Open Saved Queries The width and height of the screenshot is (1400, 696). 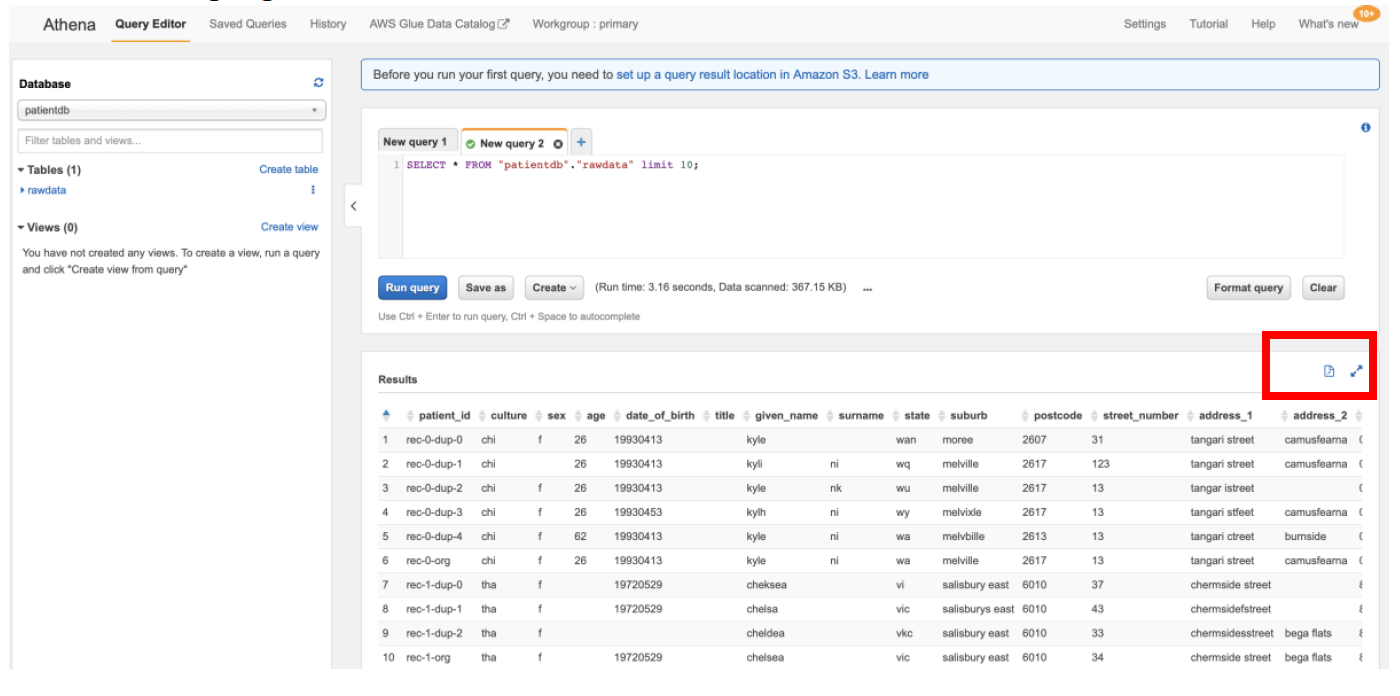point(248,24)
